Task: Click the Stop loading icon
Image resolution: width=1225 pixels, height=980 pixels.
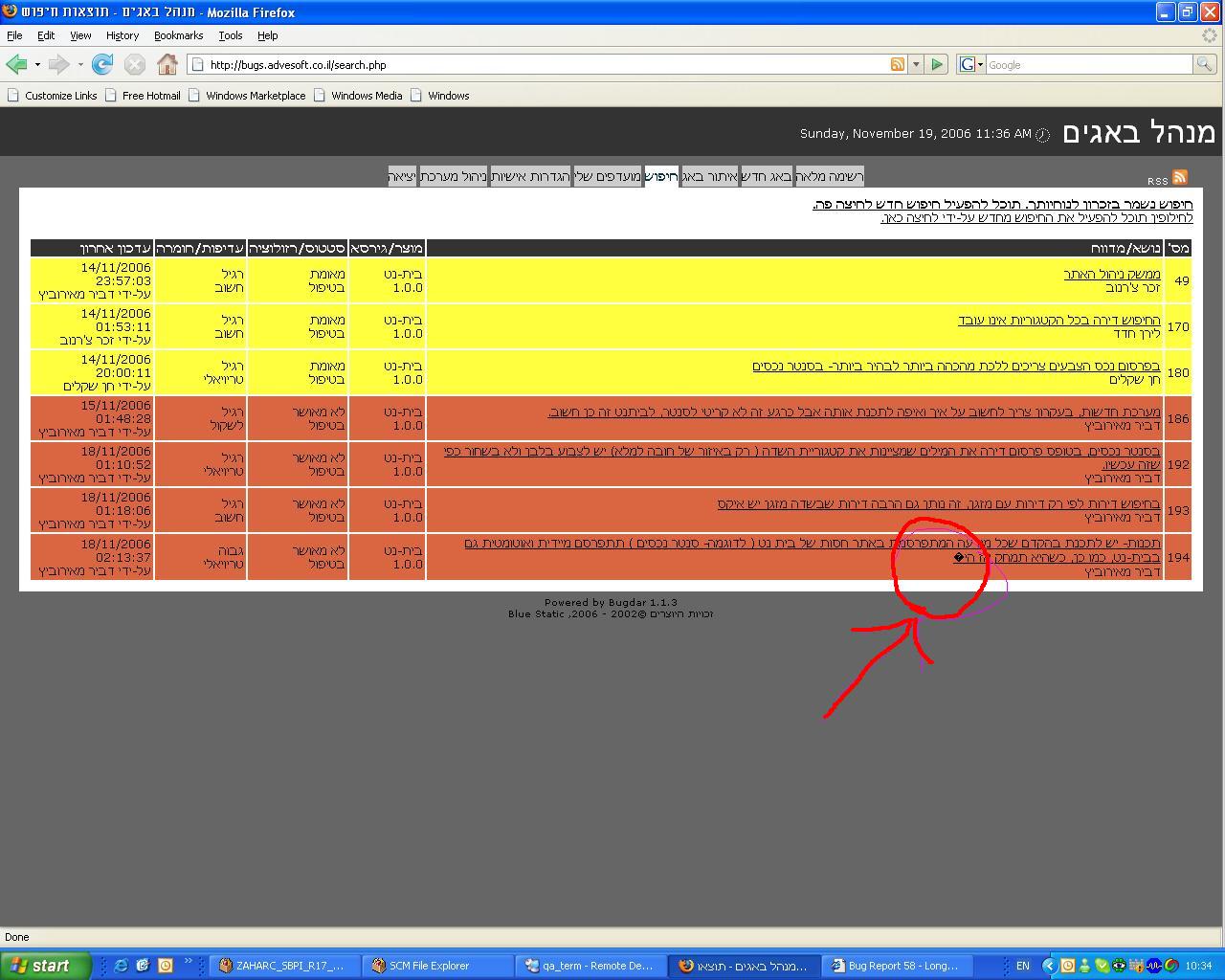Action: tap(135, 64)
